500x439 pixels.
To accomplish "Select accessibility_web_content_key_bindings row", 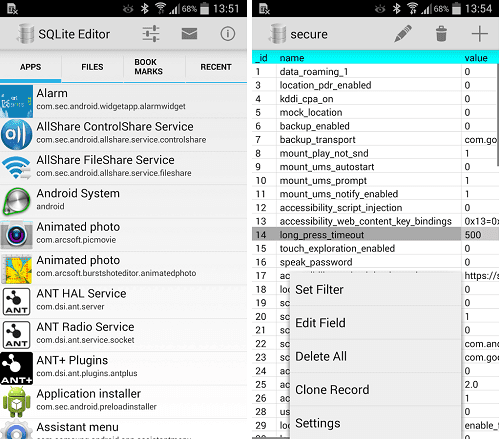I will (x=375, y=221).
